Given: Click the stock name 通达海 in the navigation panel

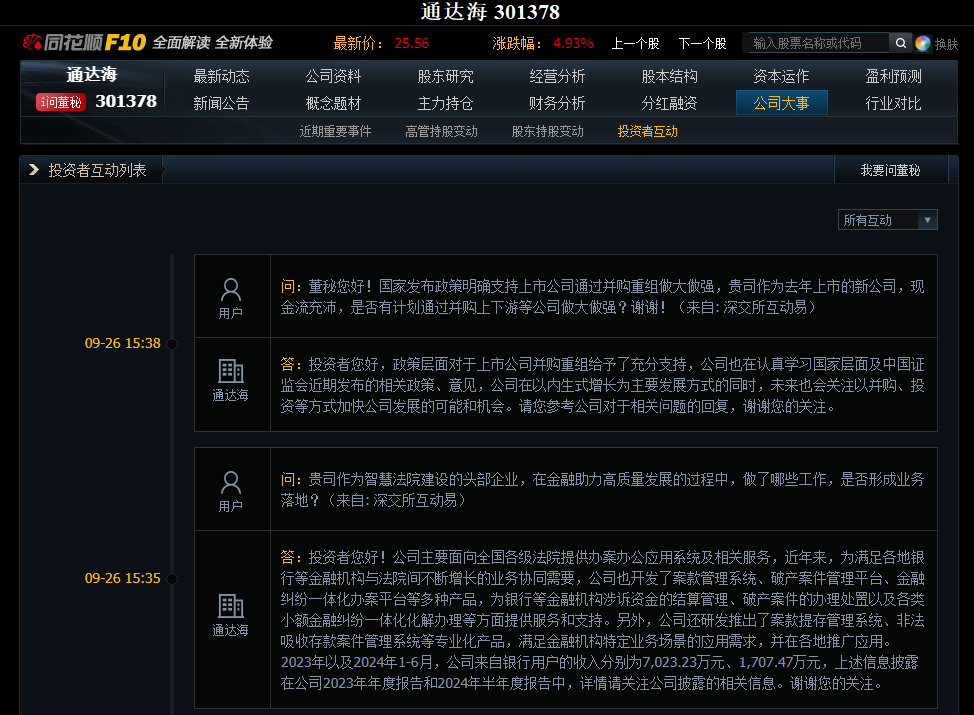Looking at the screenshot, I should (x=92, y=75).
